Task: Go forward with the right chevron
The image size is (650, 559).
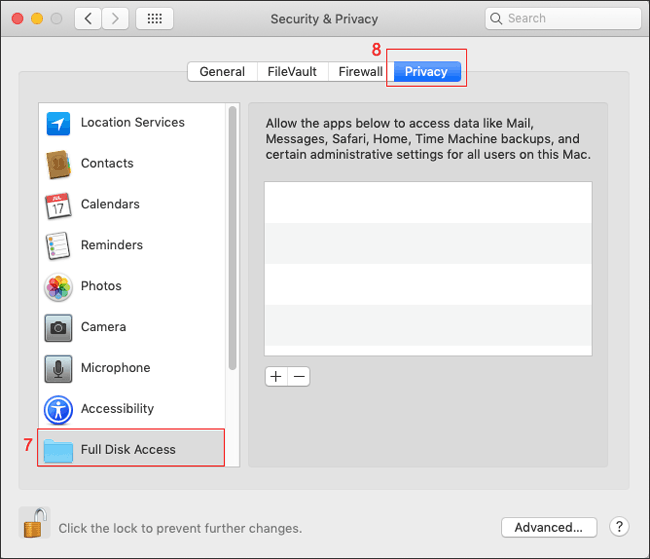Action: [x=115, y=19]
